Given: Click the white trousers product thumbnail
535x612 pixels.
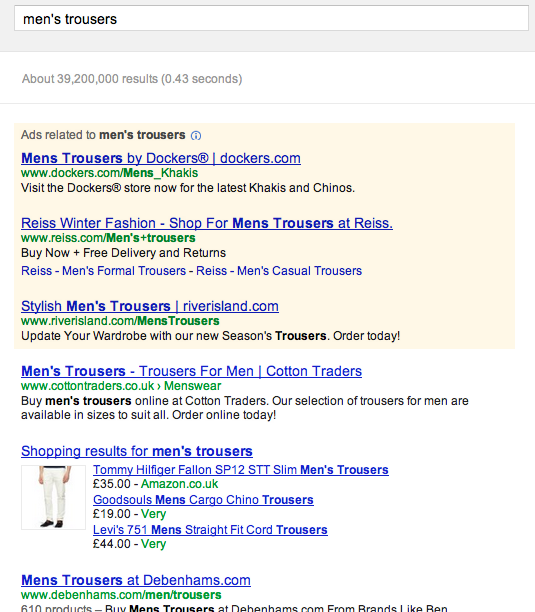Looking at the screenshot, I should [x=53, y=497].
